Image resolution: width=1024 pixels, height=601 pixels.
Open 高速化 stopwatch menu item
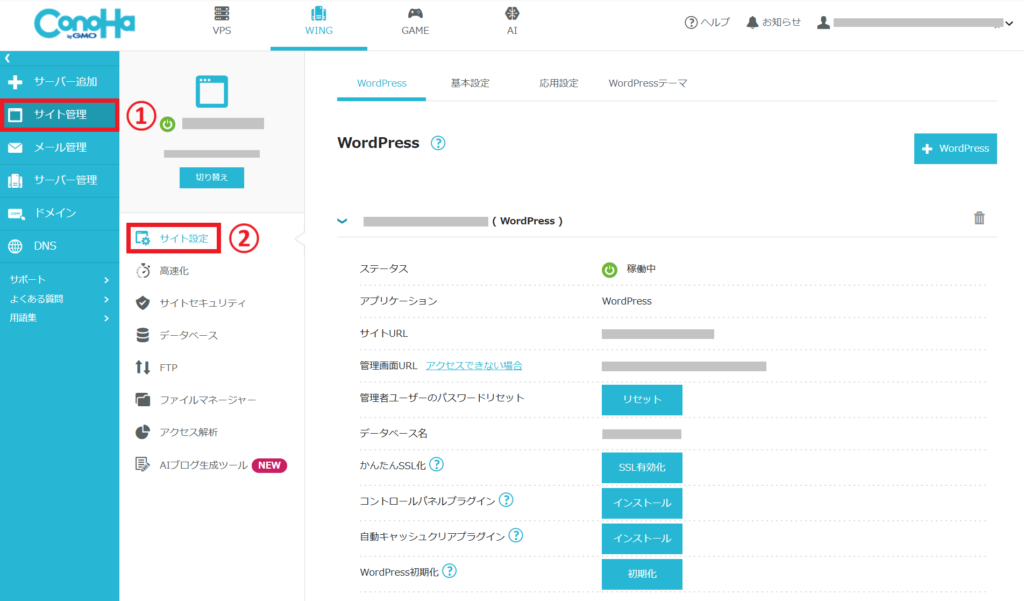click(x=163, y=270)
